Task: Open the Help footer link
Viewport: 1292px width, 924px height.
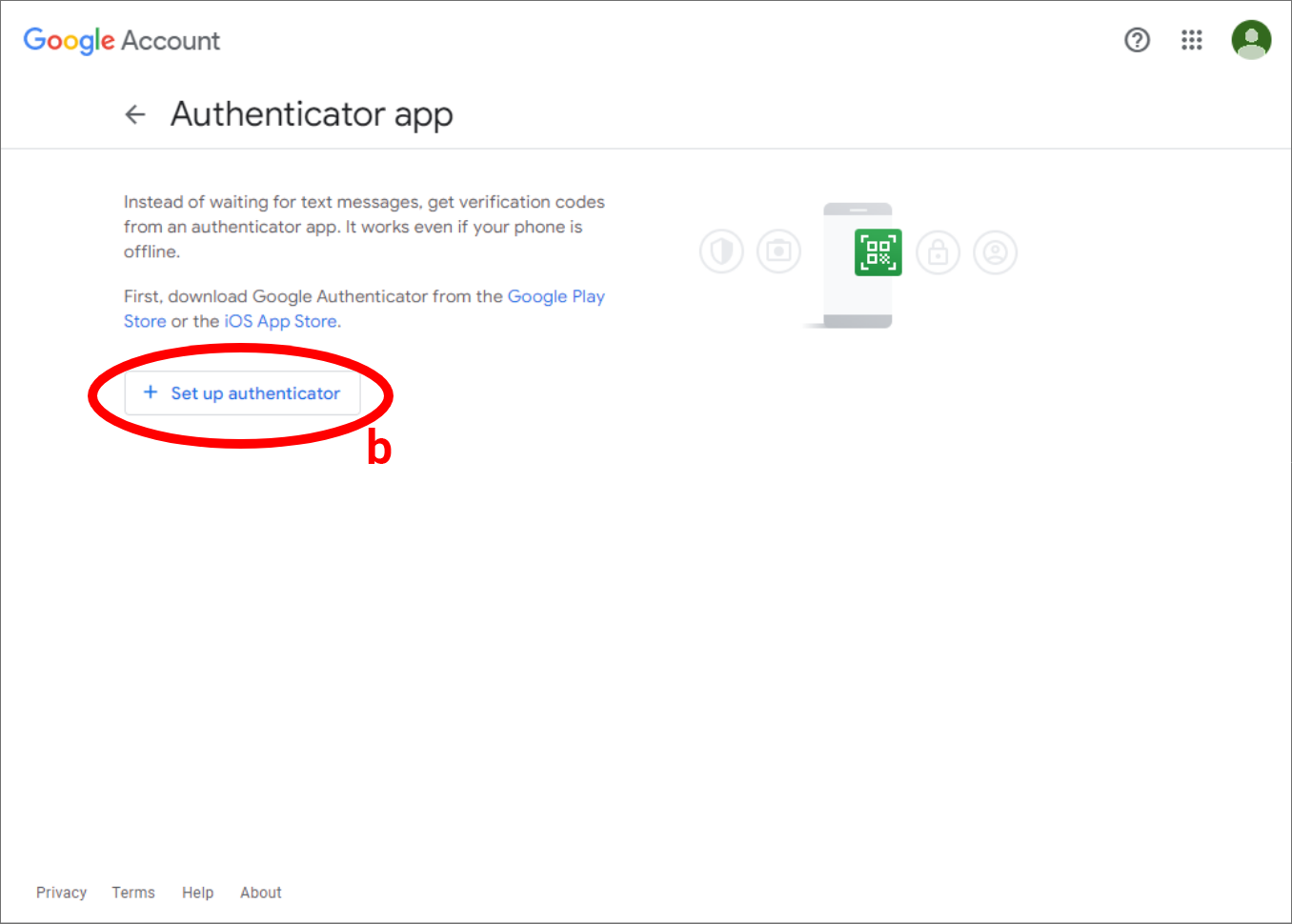Action: [x=198, y=893]
